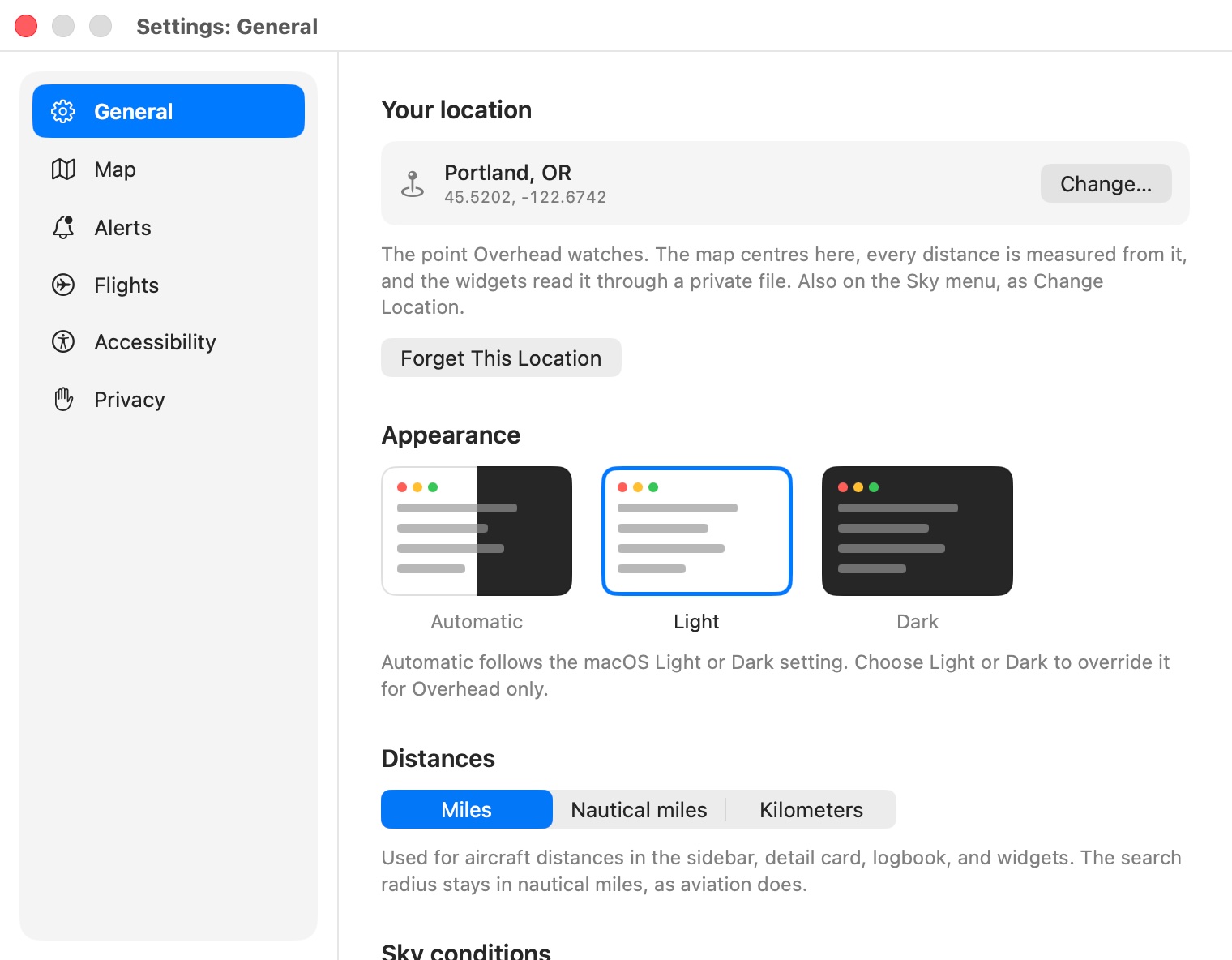Click the Light appearance label
This screenshot has width=1232, height=960.
coord(696,622)
